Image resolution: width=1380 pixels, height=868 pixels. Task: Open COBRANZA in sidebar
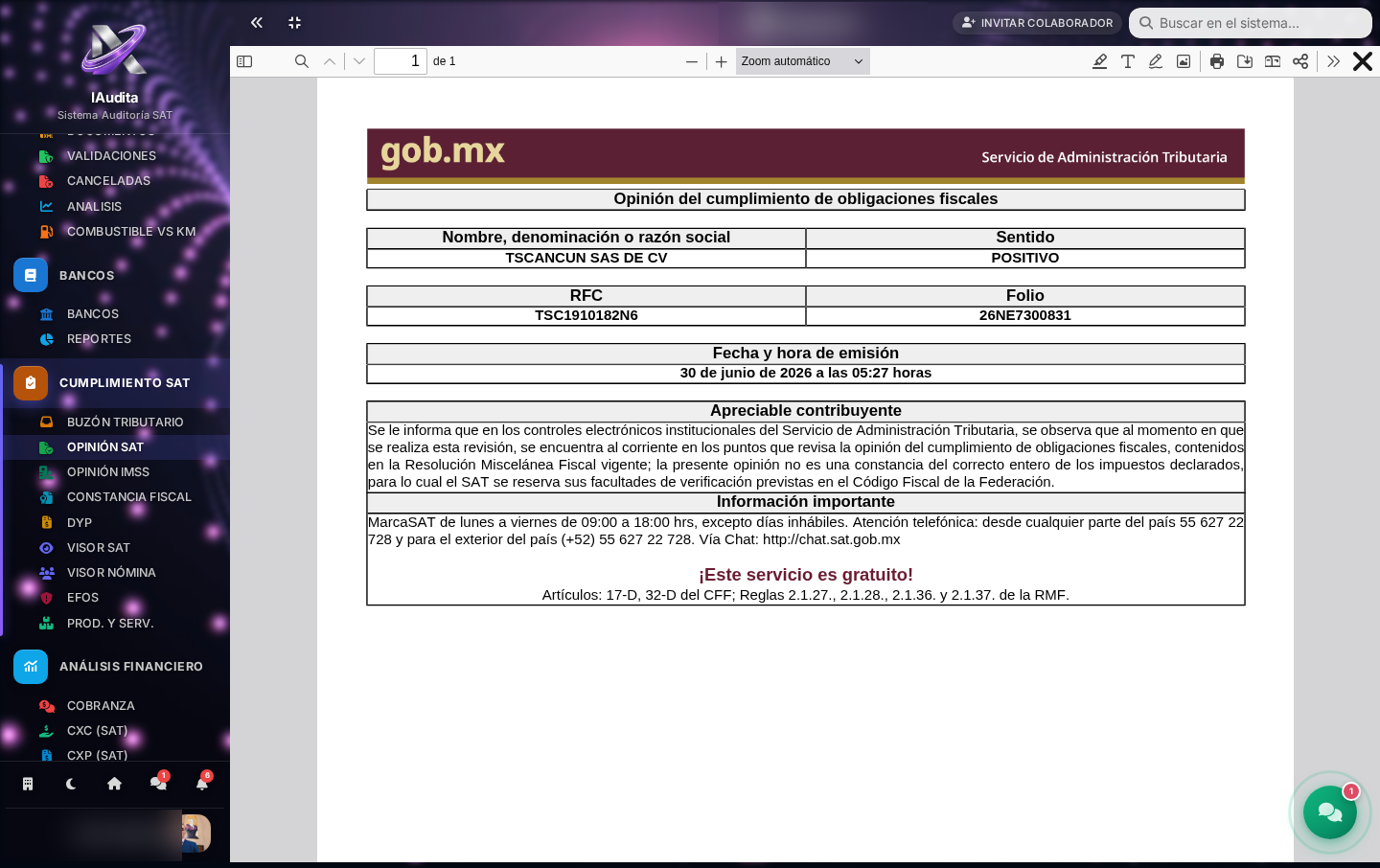(x=101, y=706)
